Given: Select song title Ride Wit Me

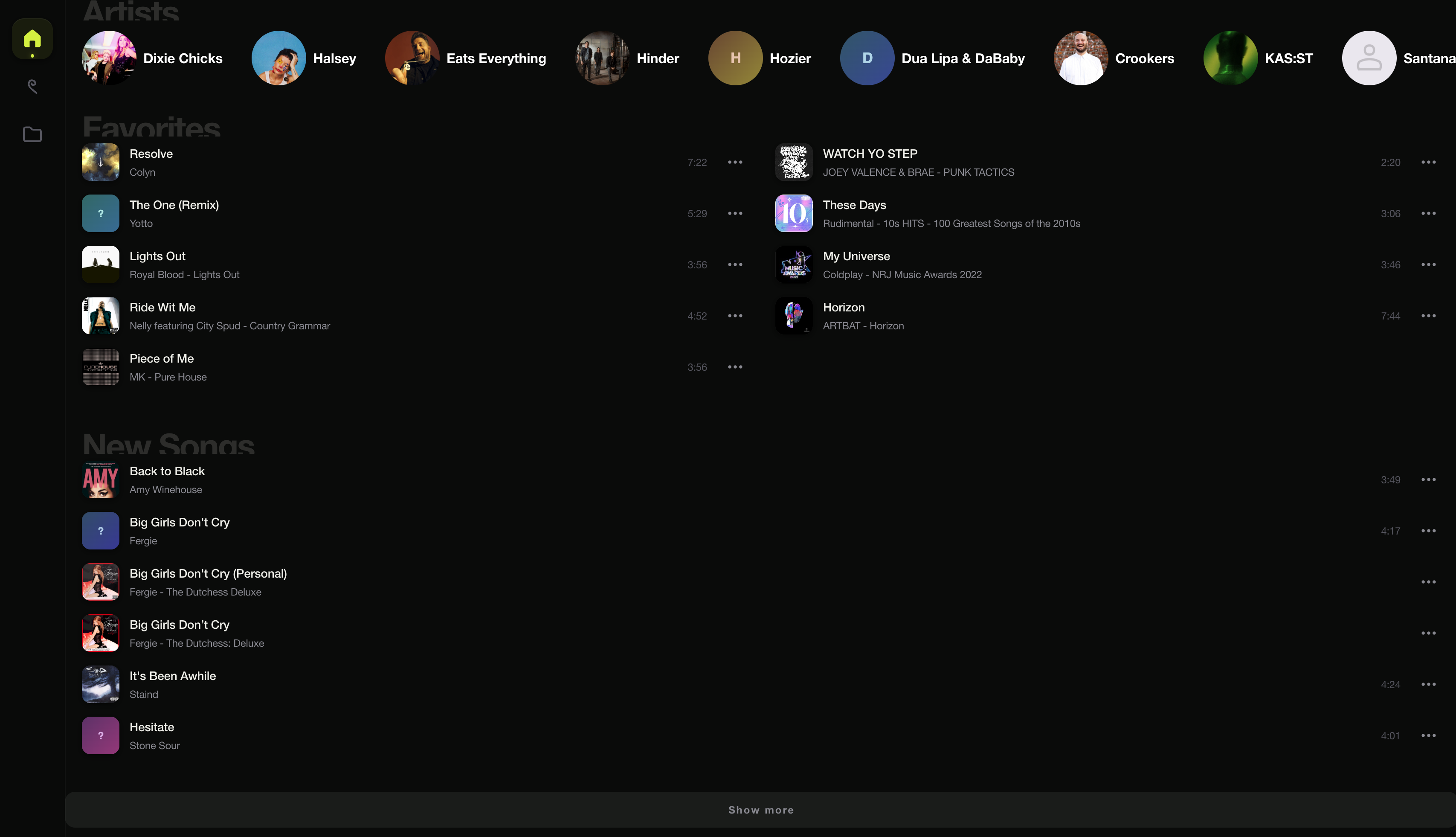Looking at the screenshot, I should 162,307.
